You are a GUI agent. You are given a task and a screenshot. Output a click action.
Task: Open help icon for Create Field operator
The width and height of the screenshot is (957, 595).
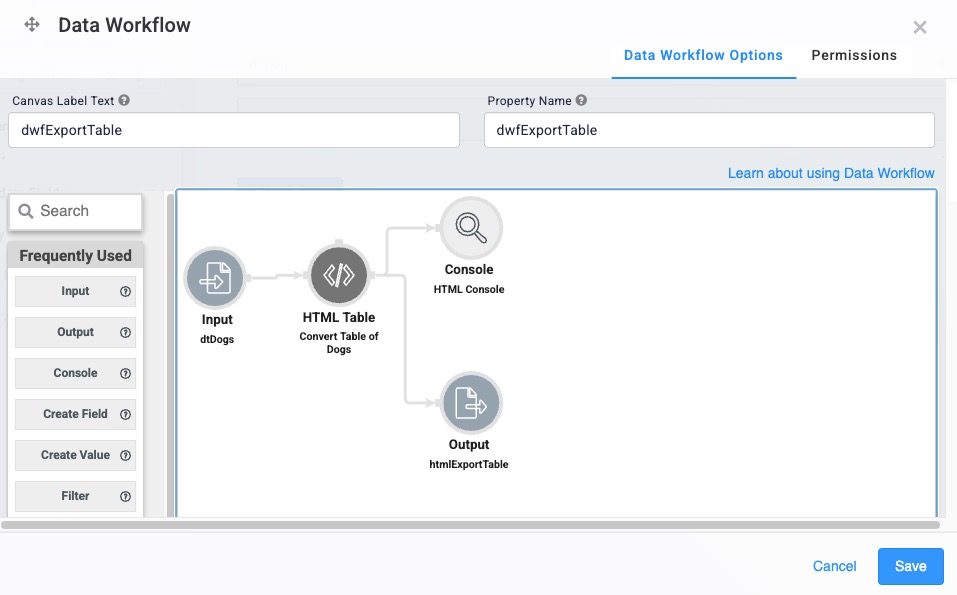coord(126,414)
